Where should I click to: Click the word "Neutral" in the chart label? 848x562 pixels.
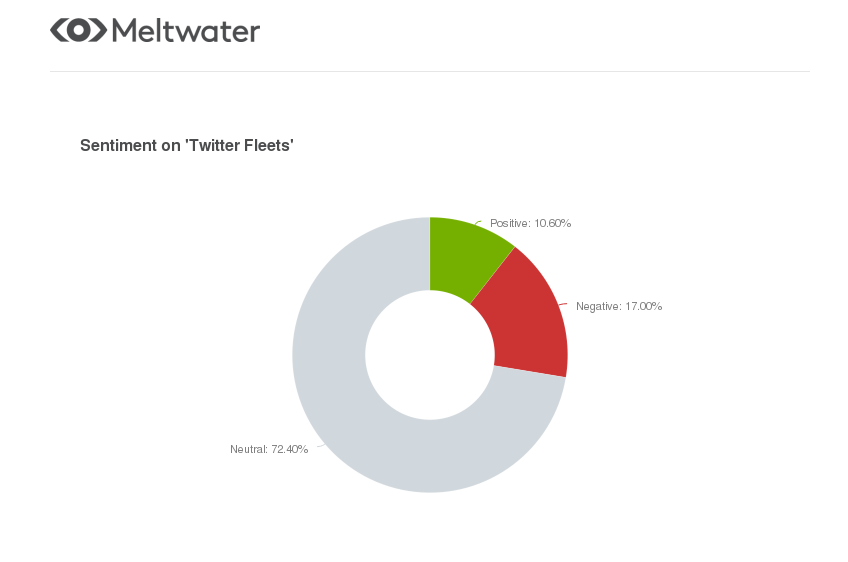pos(248,449)
